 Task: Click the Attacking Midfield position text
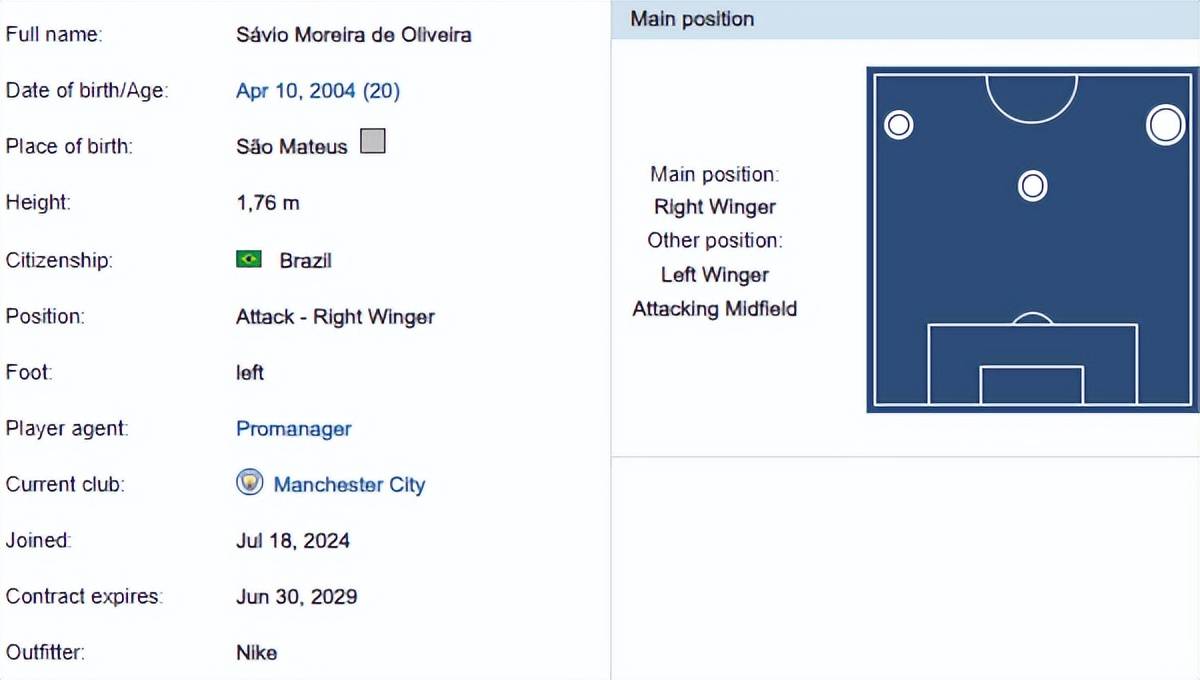715,309
